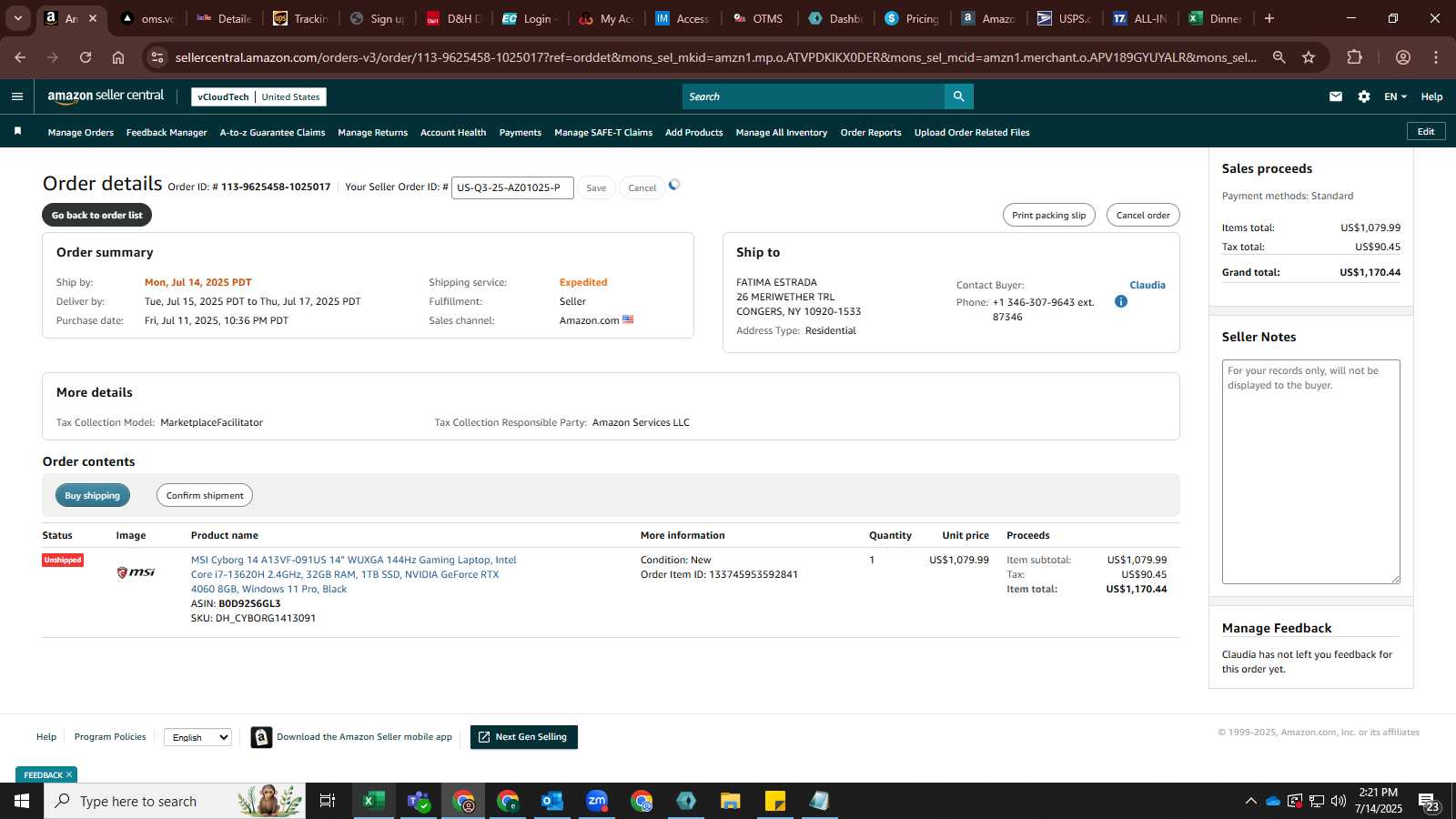1456x819 pixels.
Task: Click the search magnifier button
Action: 958,96
